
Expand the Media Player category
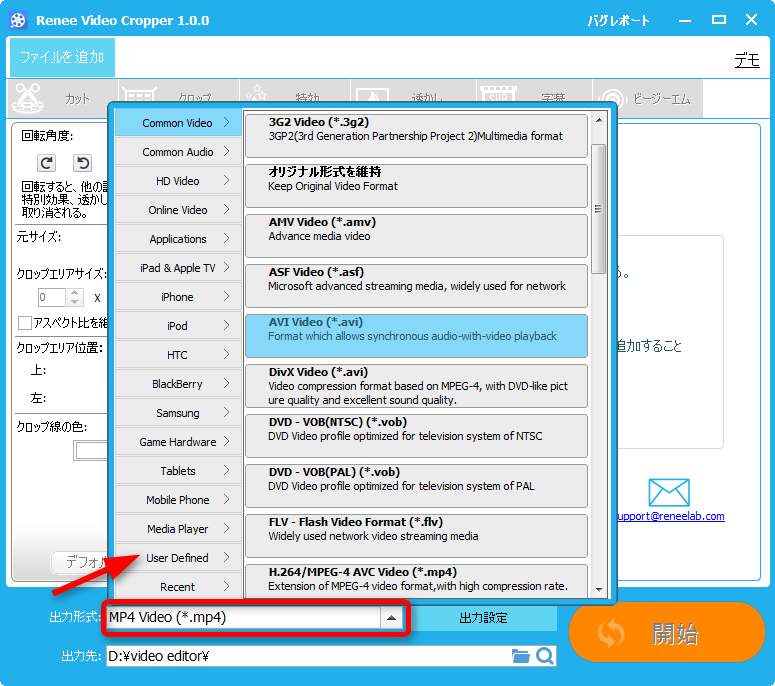tap(178, 529)
